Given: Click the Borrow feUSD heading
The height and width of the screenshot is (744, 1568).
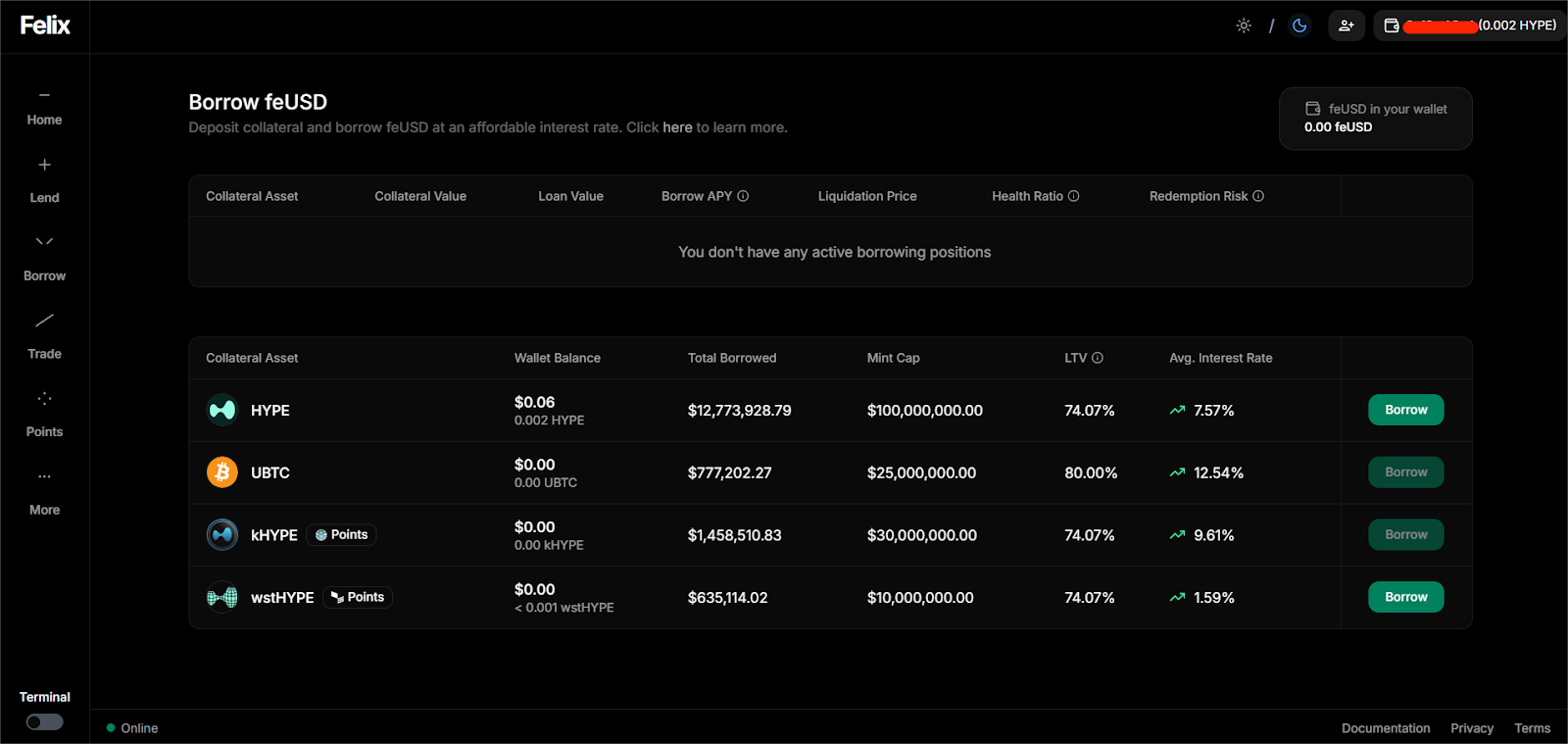Looking at the screenshot, I should pos(258,102).
